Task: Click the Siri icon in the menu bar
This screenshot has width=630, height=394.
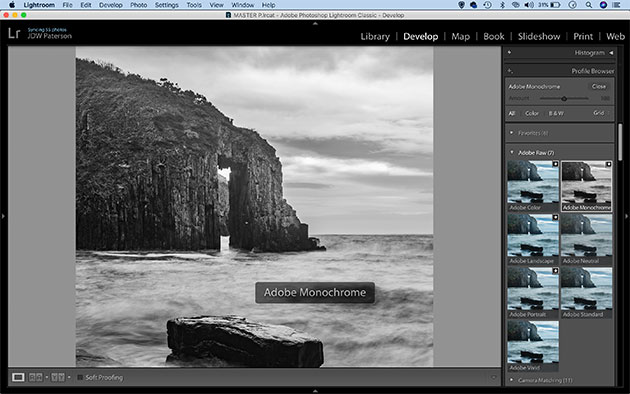Action: coord(603,5)
